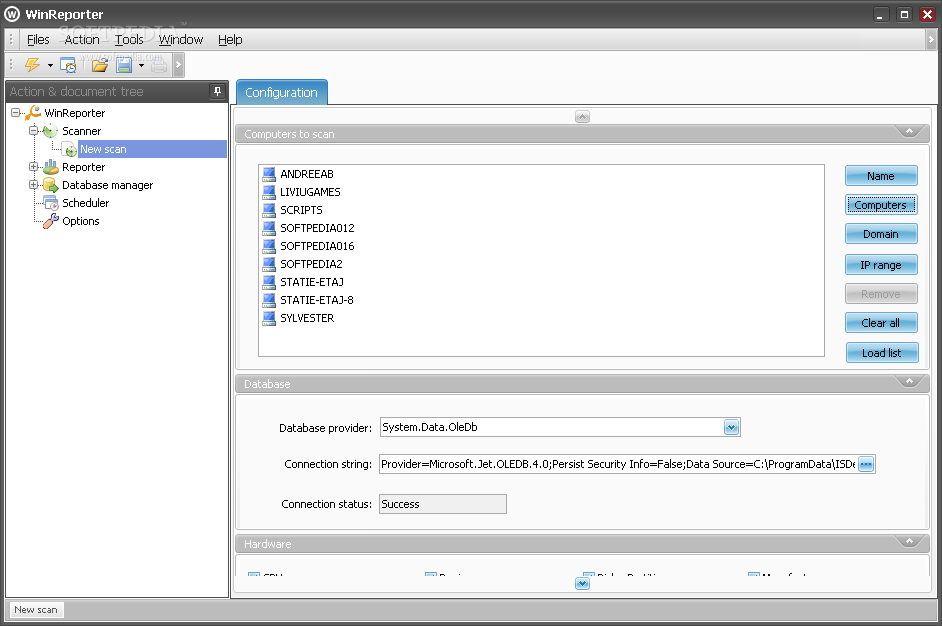Click the open folder toolbar icon

100,65
